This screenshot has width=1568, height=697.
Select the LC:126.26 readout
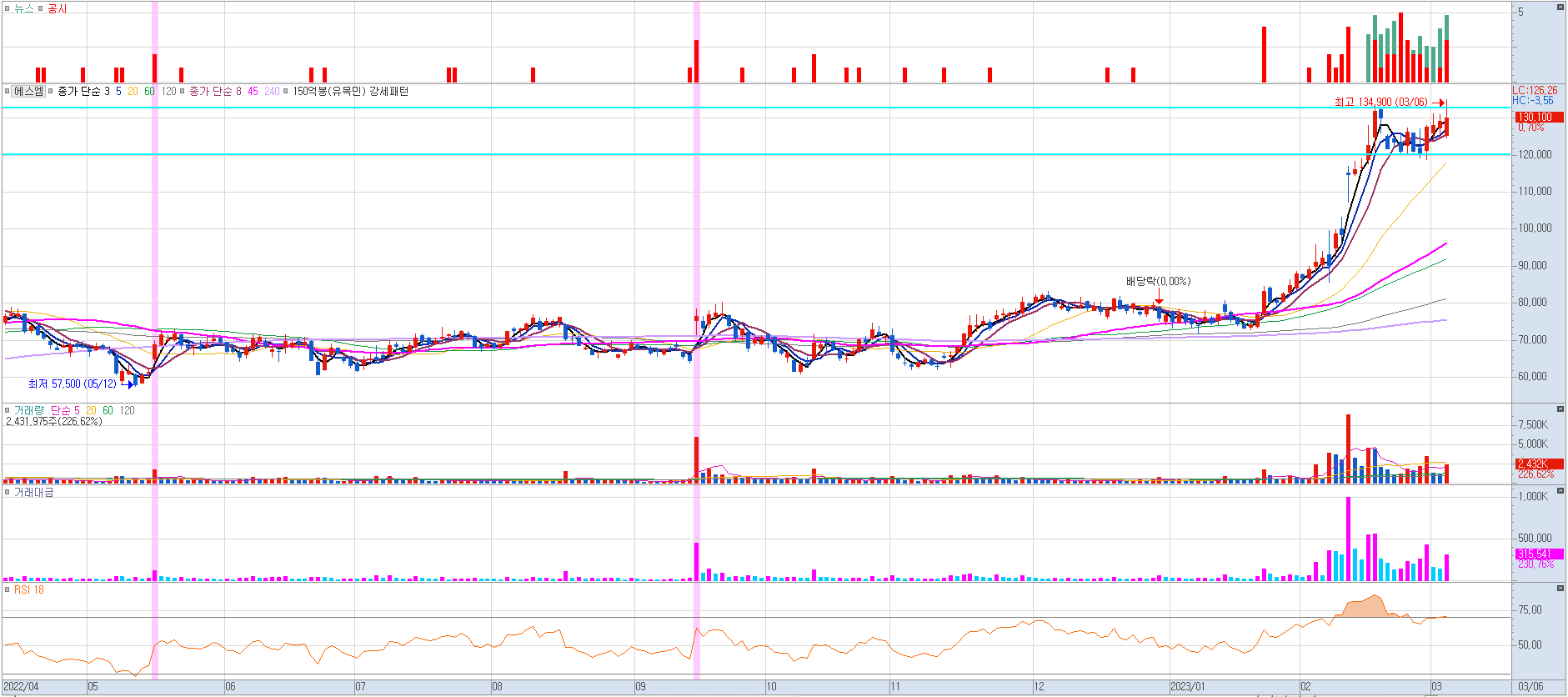(1535, 91)
